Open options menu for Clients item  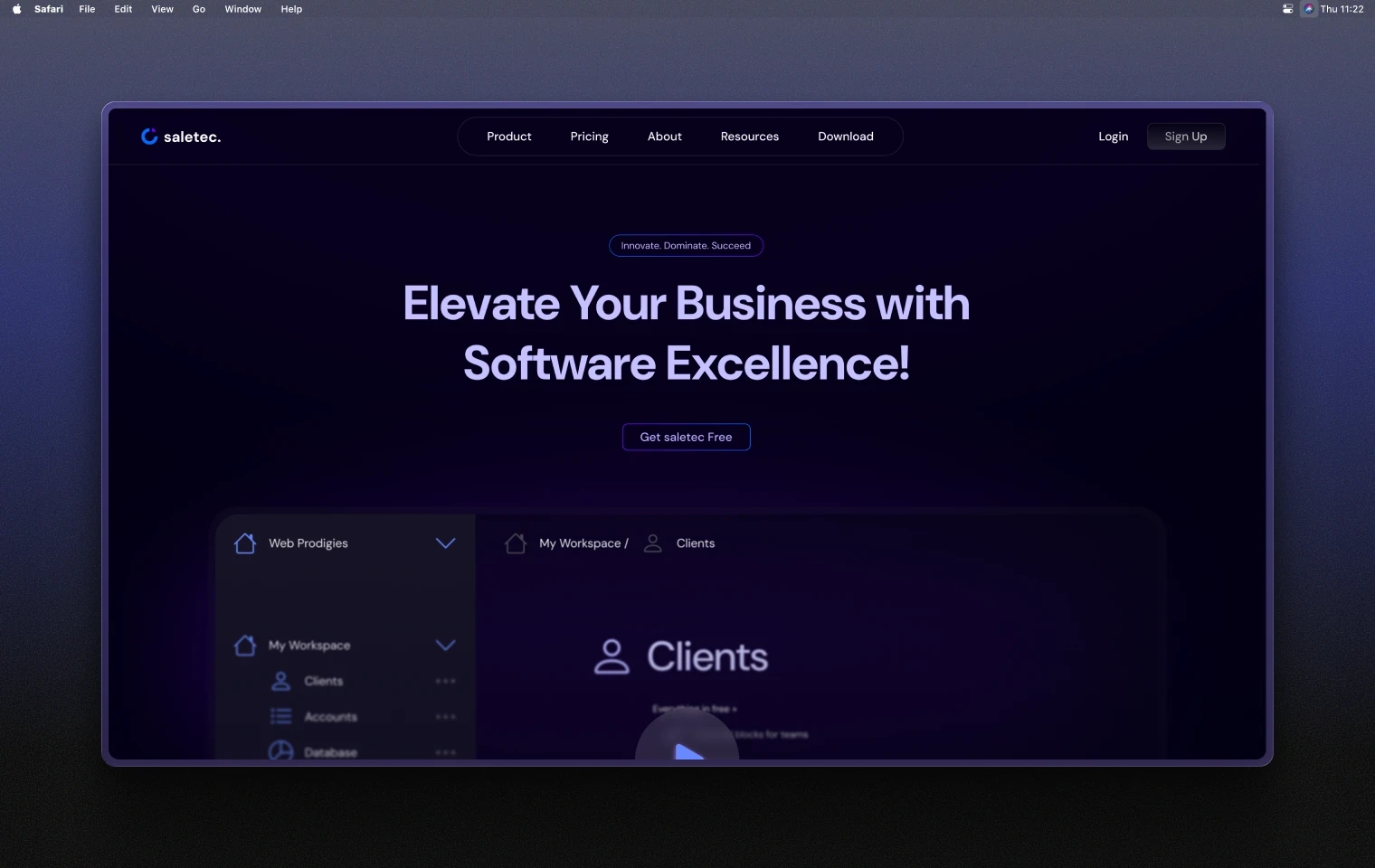tap(444, 681)
